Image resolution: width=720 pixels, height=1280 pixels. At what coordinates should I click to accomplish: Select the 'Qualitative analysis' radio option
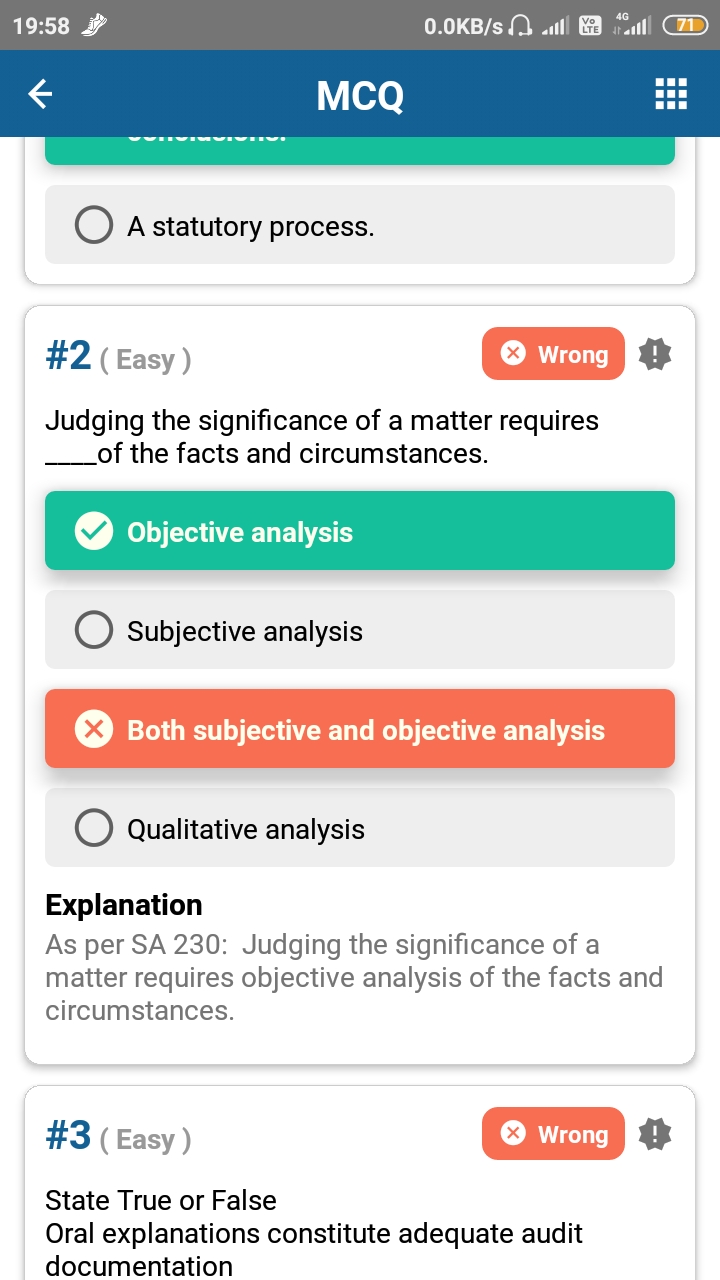(x=94, y=829)
